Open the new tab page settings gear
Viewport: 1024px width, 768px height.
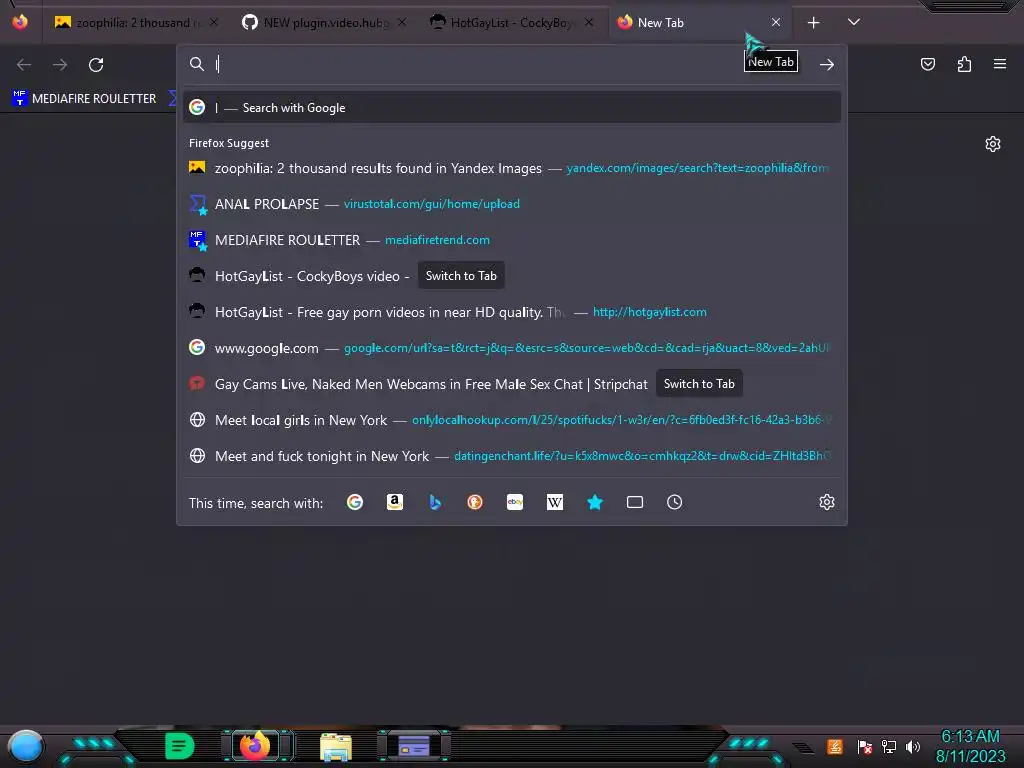[x=993, y=144]
